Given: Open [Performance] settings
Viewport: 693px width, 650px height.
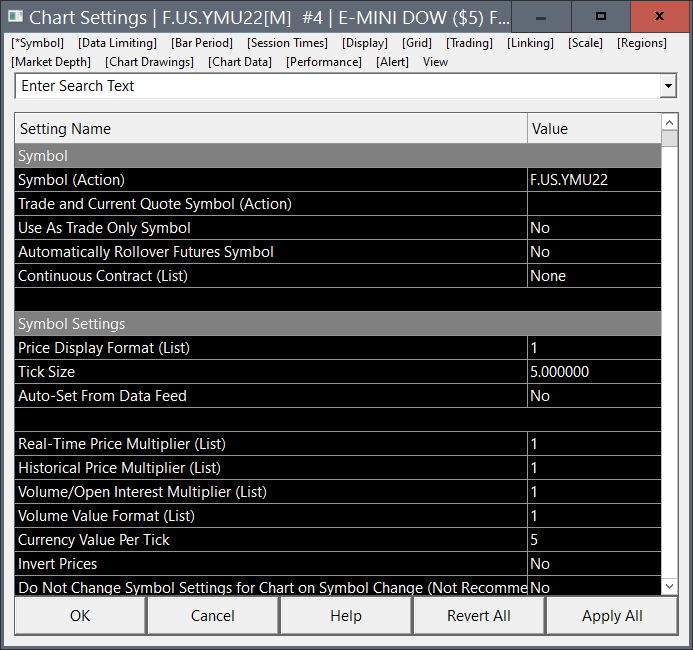Looking at the screenshot, I should click(x=324, y=62).
